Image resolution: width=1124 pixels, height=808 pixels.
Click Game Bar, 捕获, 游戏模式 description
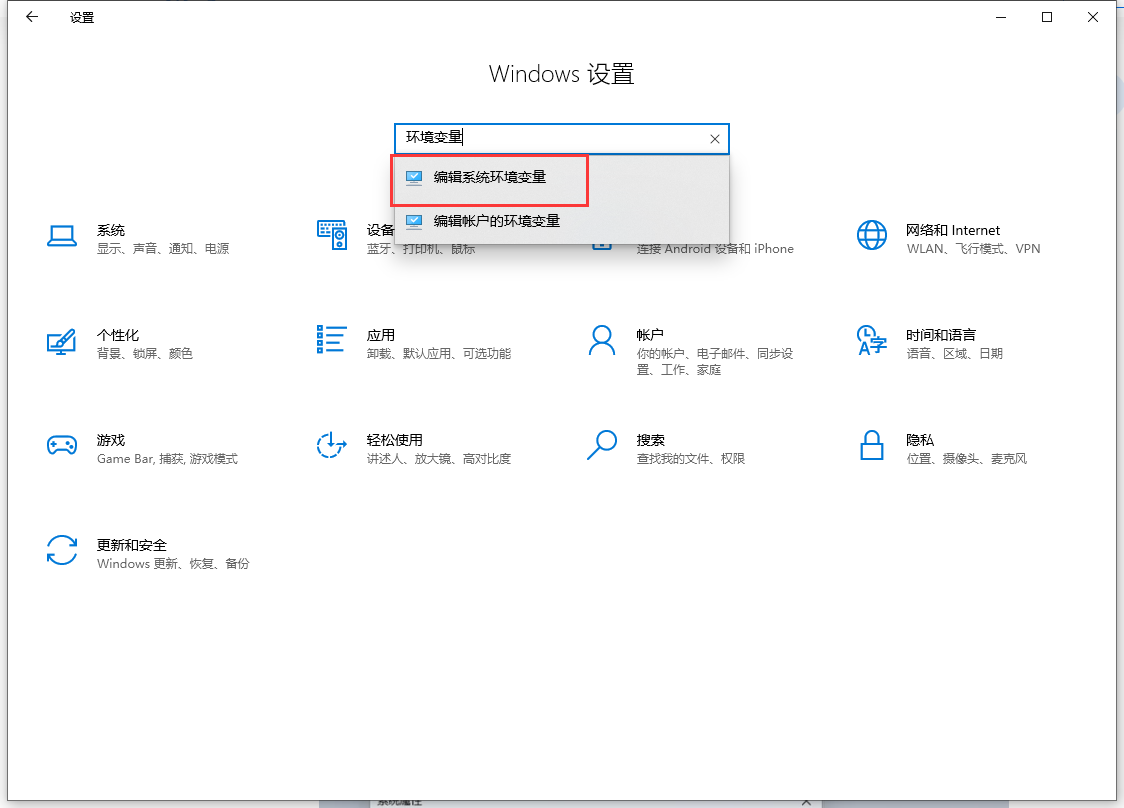(168, 459)
